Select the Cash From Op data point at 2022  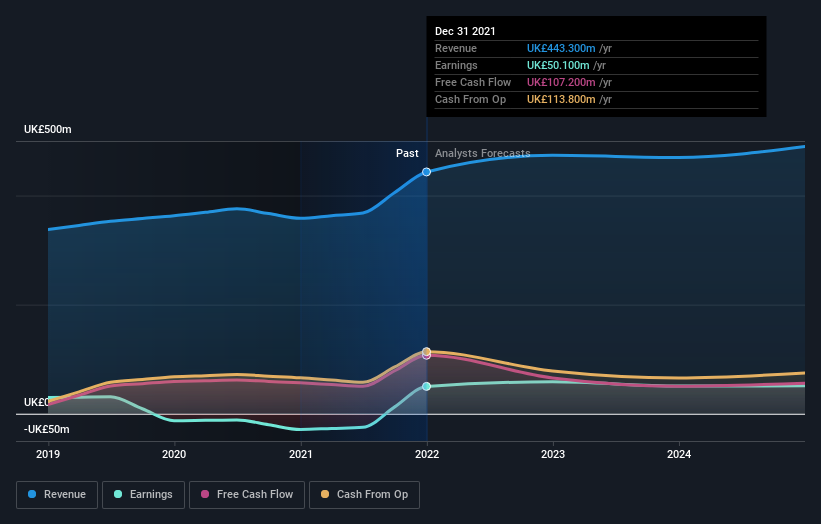coord(427,351)
